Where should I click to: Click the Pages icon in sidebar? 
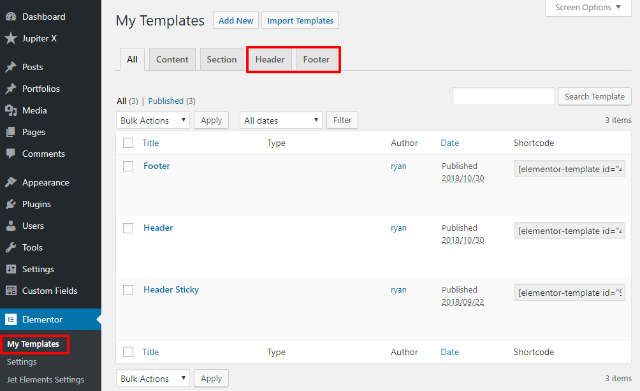11,132
